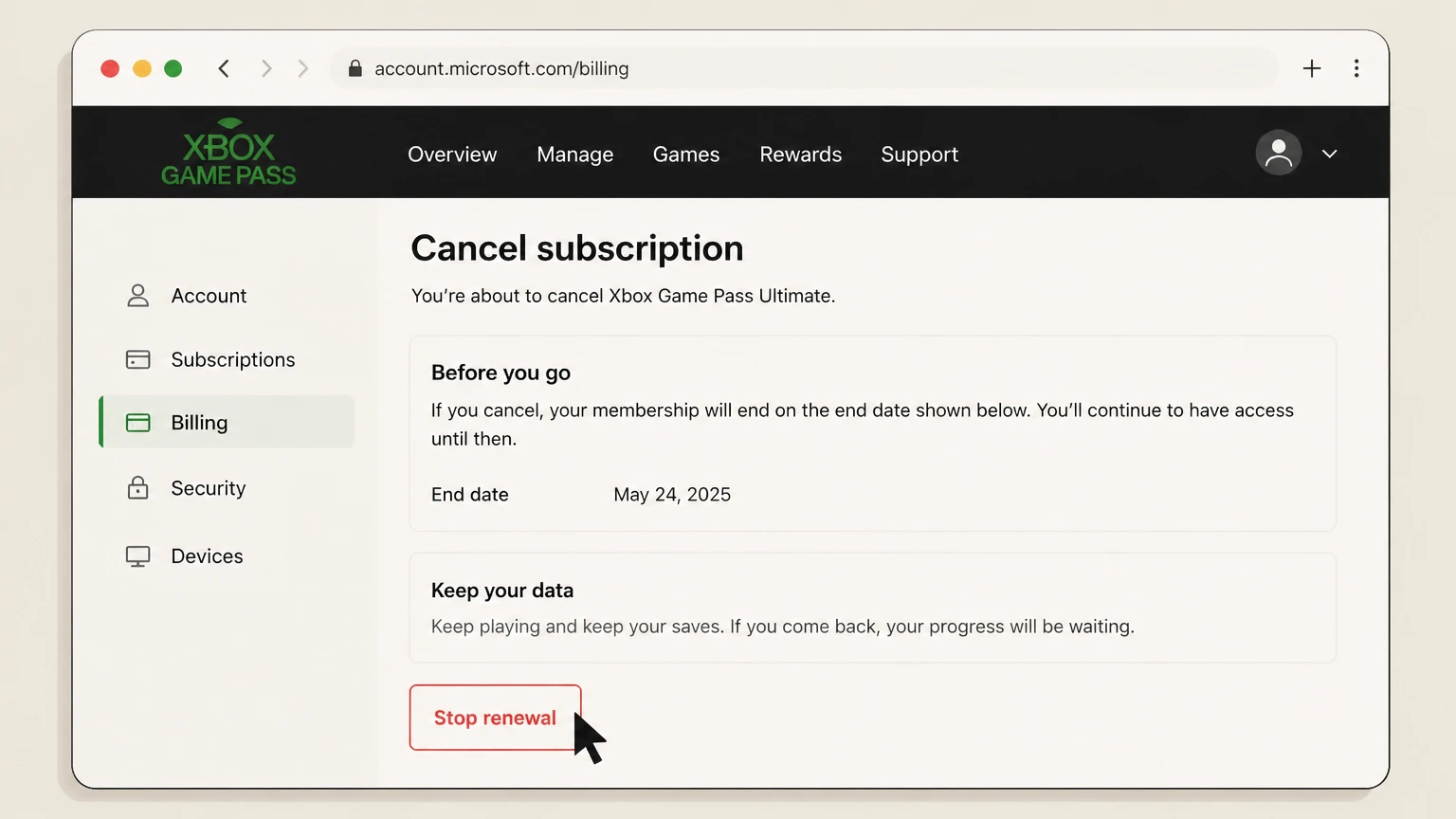The width and height of the screenshot is (1456, 819).
Task: Expand the account dropdown chevron
Action: [x=1329, y=154]
